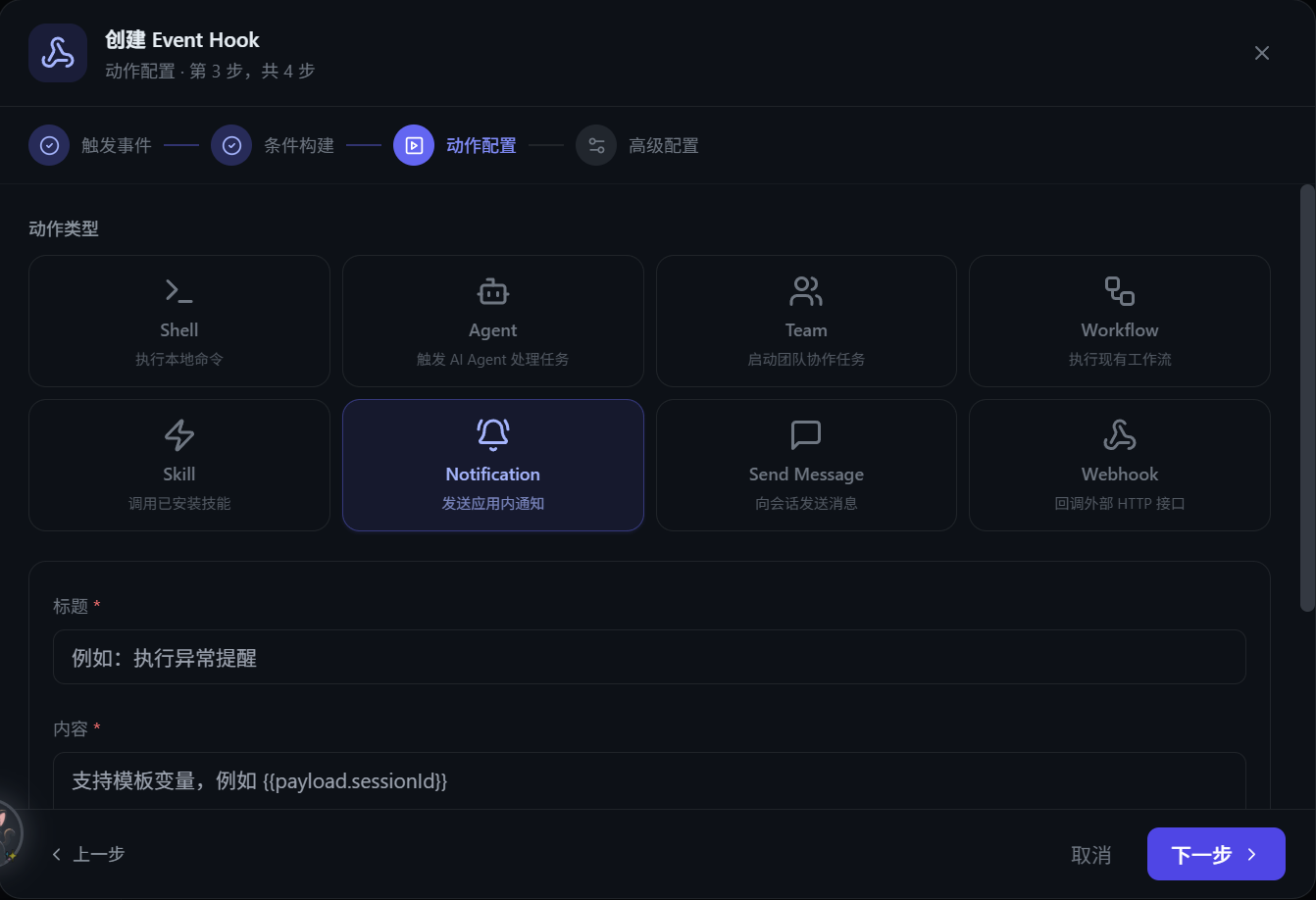Click the Shell terminal prompt icon
The height and width of the screenshot is (900, 1316).
(179, 290)
